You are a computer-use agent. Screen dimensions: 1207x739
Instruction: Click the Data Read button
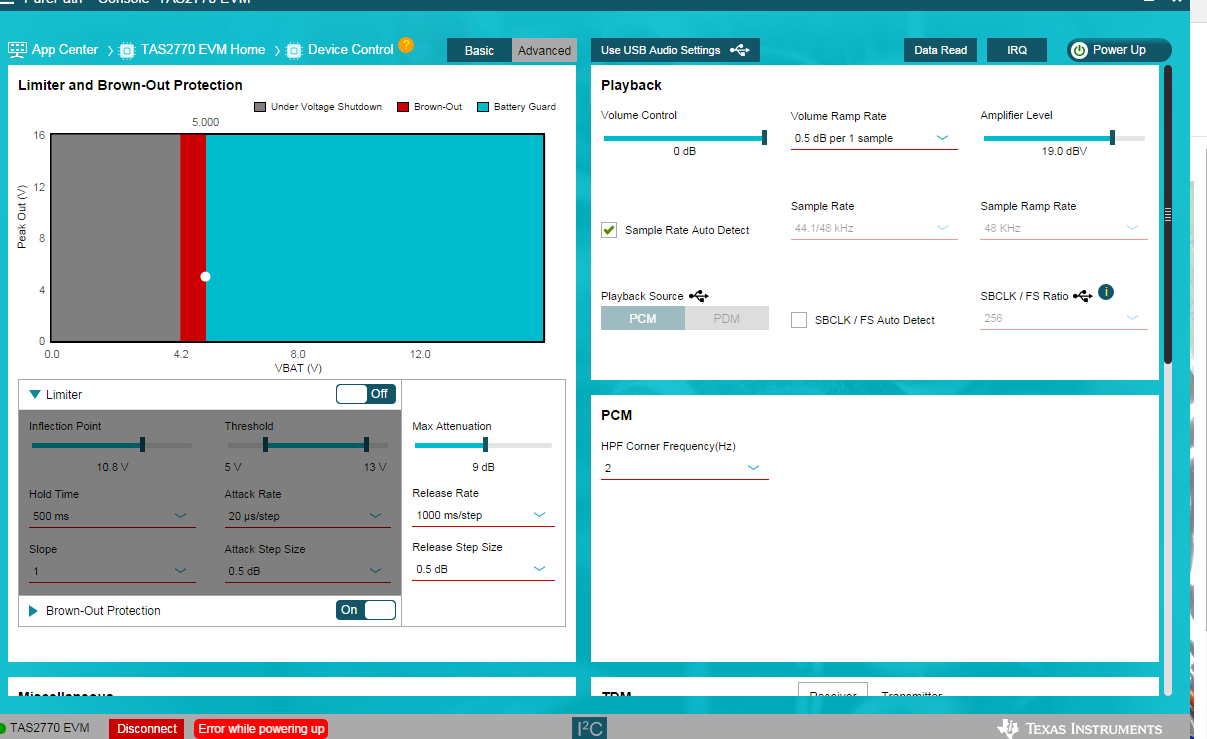tap(940, 50)
